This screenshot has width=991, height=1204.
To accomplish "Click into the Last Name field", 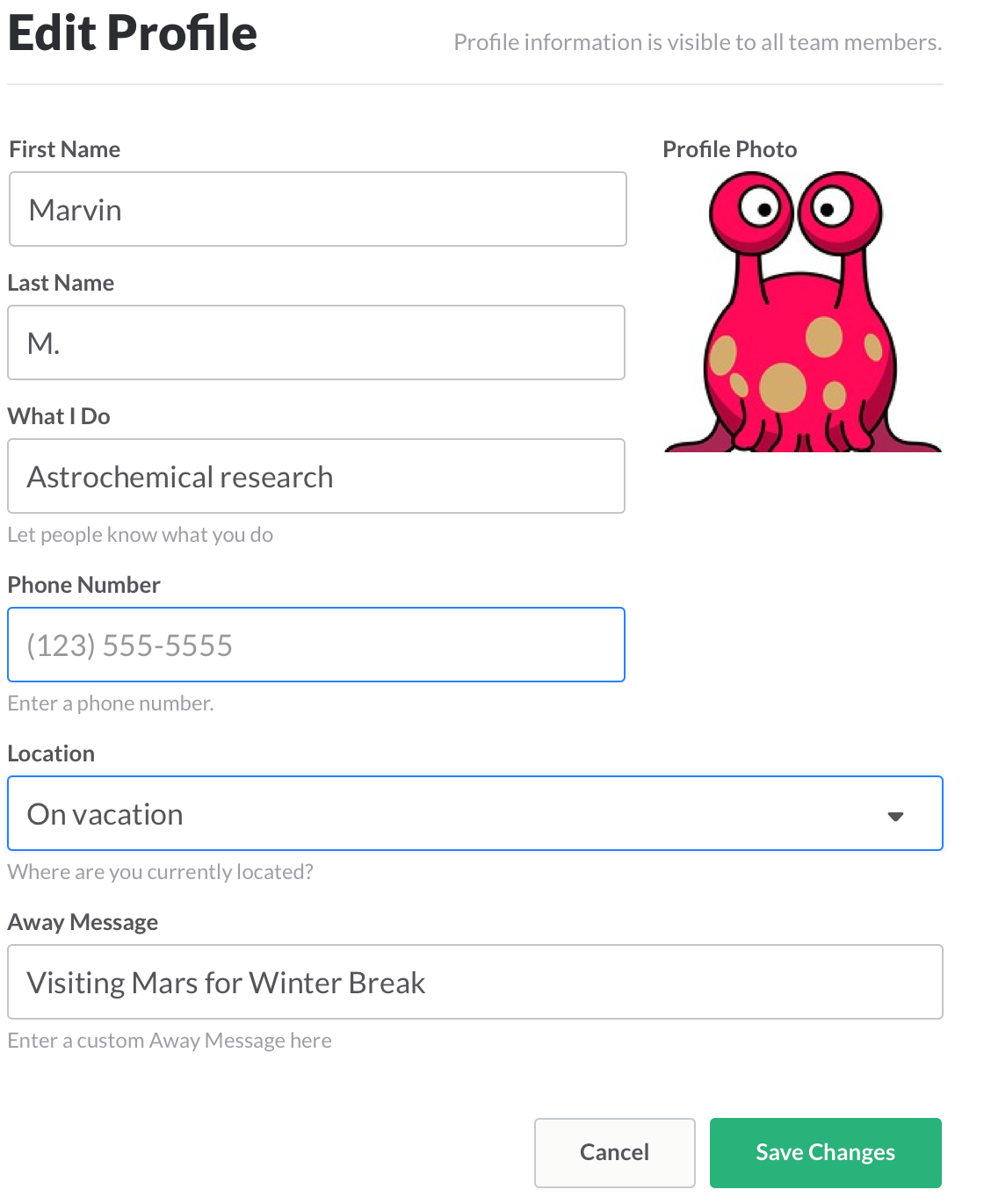I will click(316, 343).
